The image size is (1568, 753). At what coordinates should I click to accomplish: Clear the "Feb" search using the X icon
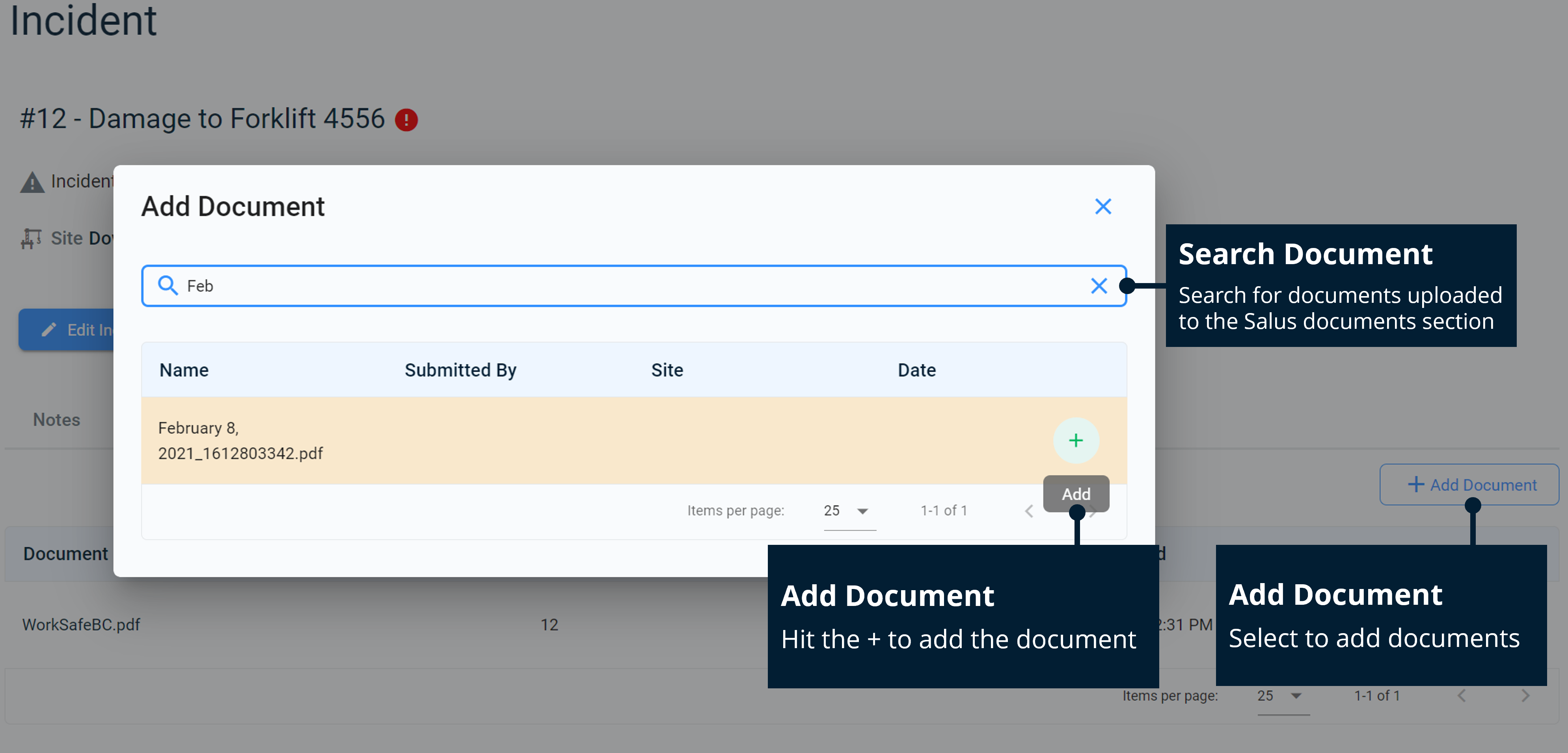1099,285
